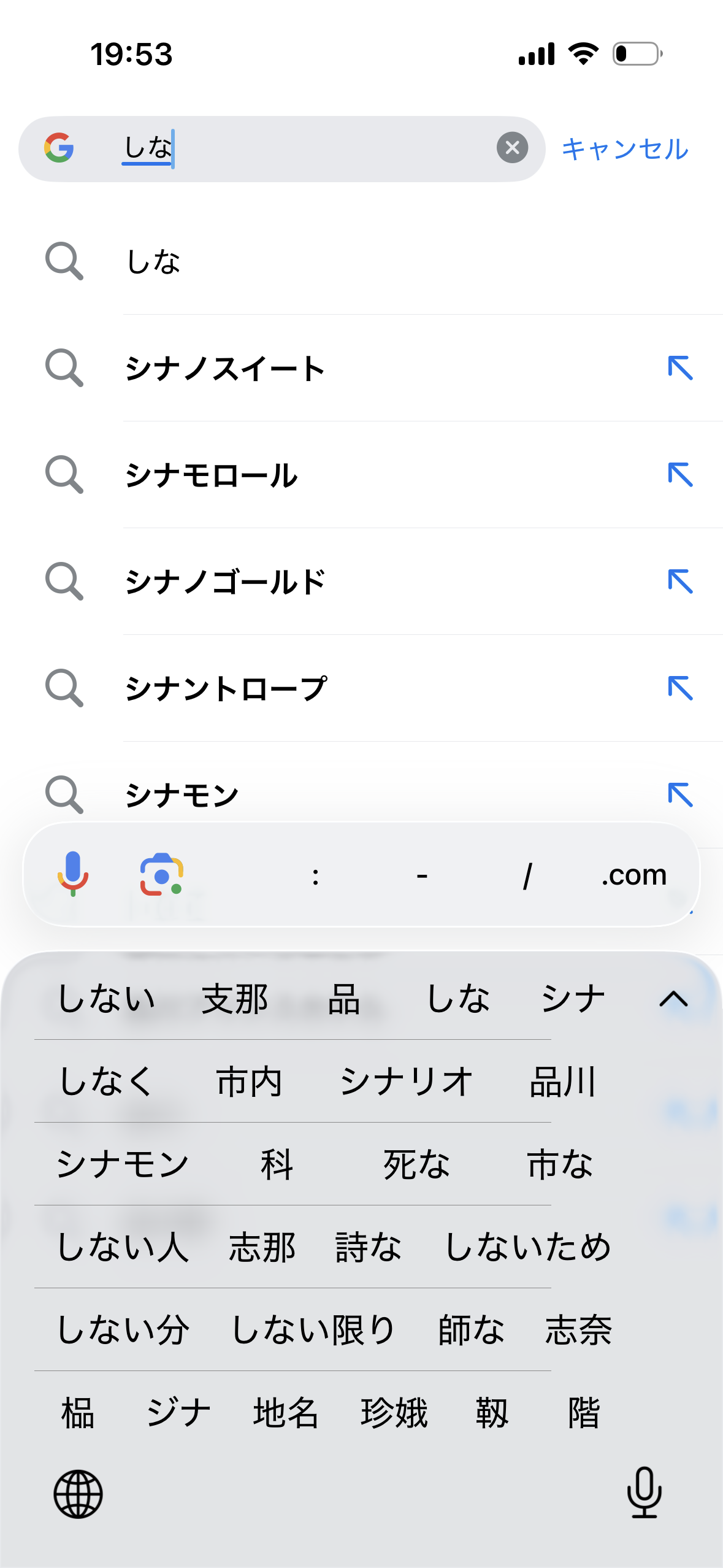The width and height of the screenshot is (723, 1568).
Task: Tap fill arrow next to シナントロープ
Action: pyautogui.click(x=680, y=688)
